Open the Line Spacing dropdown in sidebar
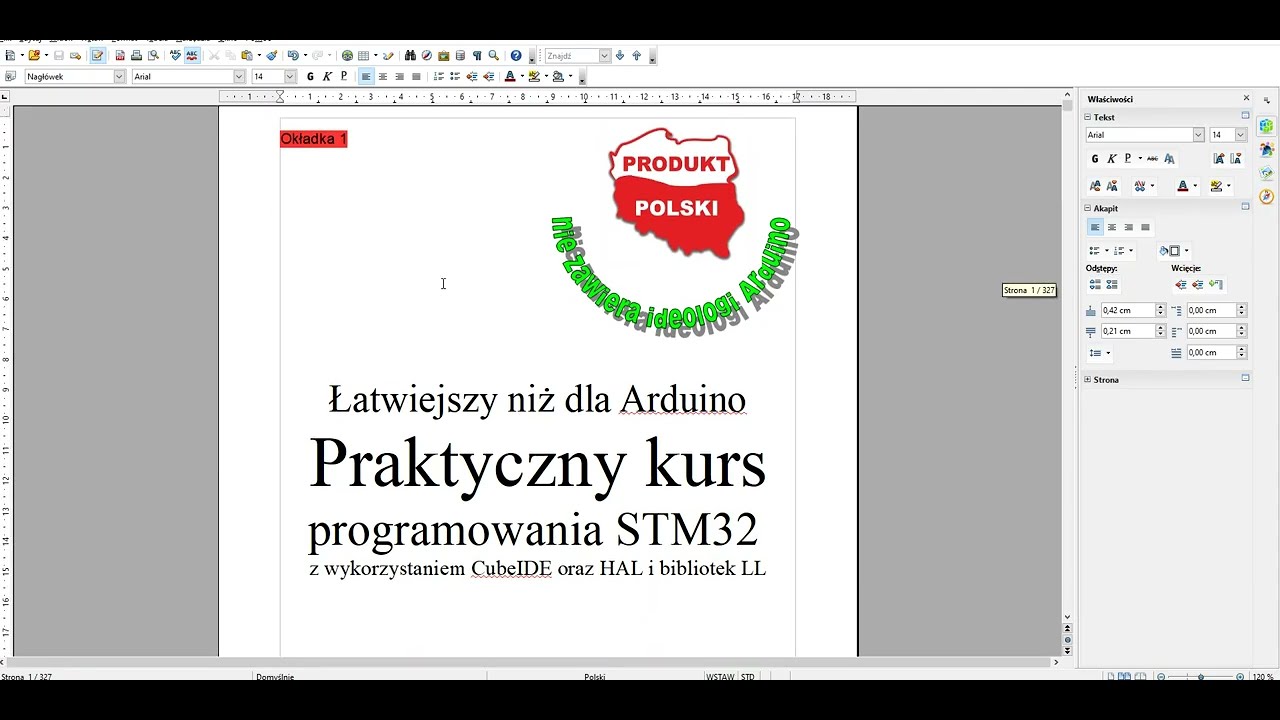The image size is (1280, 720). click(1108, 353)
